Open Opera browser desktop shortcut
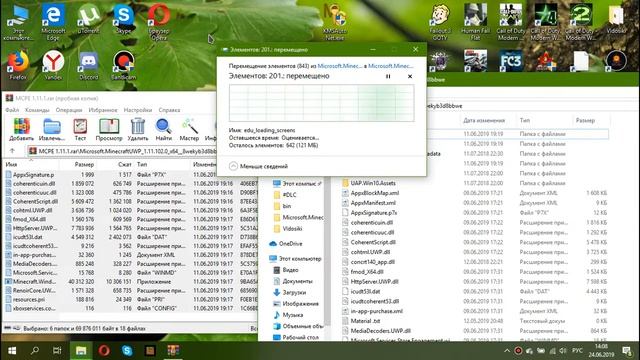Viewport: 640px width, 360px height. point(159,22)
